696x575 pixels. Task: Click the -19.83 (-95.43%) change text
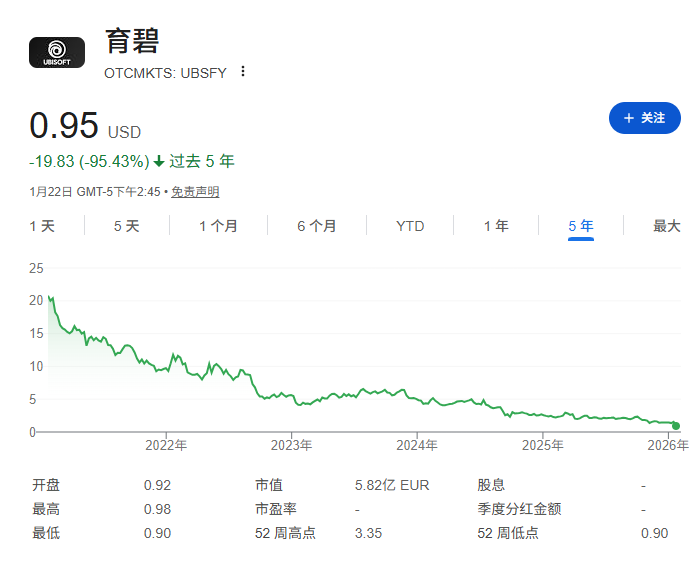(89, 161)
